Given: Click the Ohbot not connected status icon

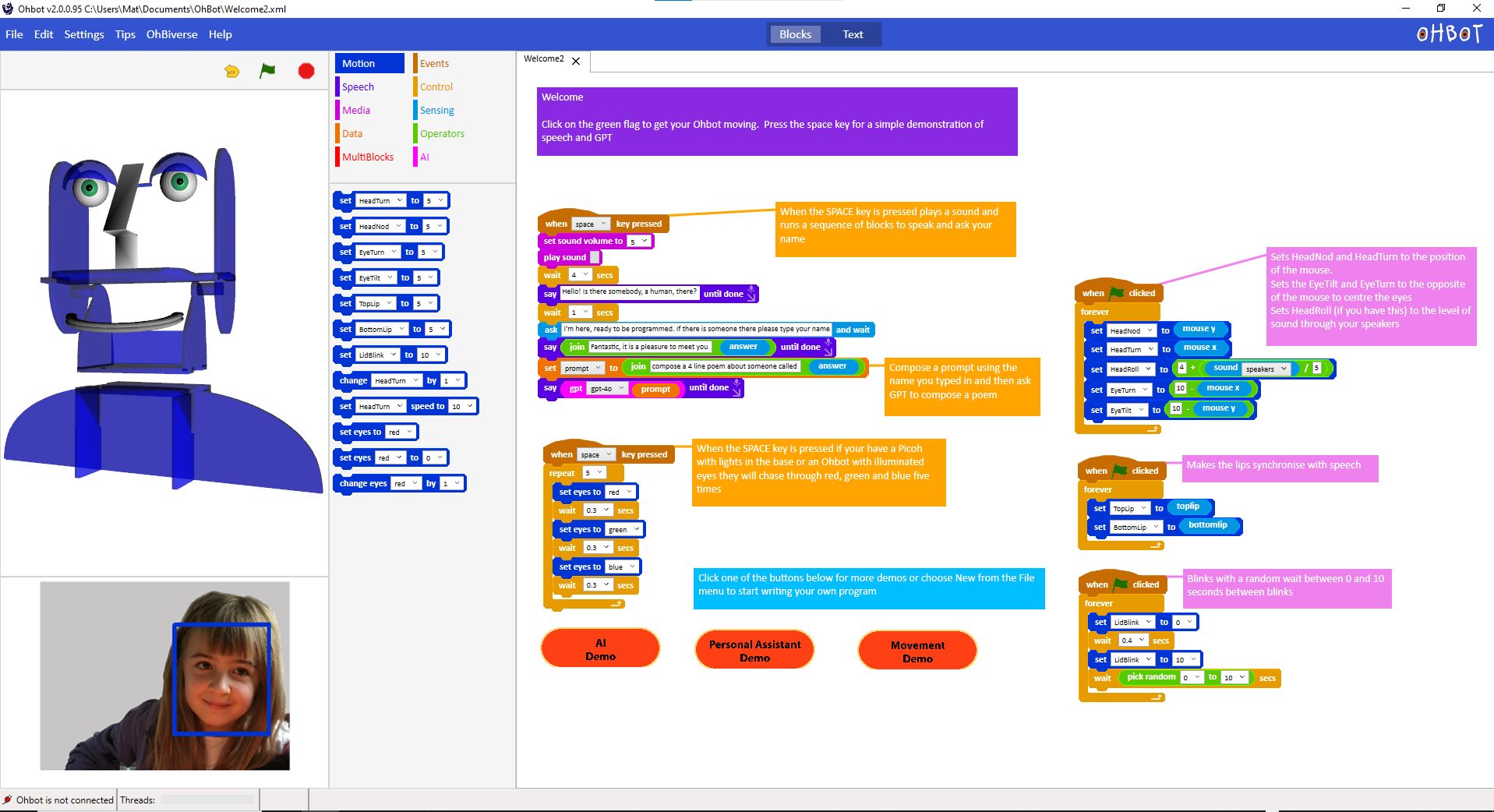Looking at the screenshot, I should coord(8,800).
